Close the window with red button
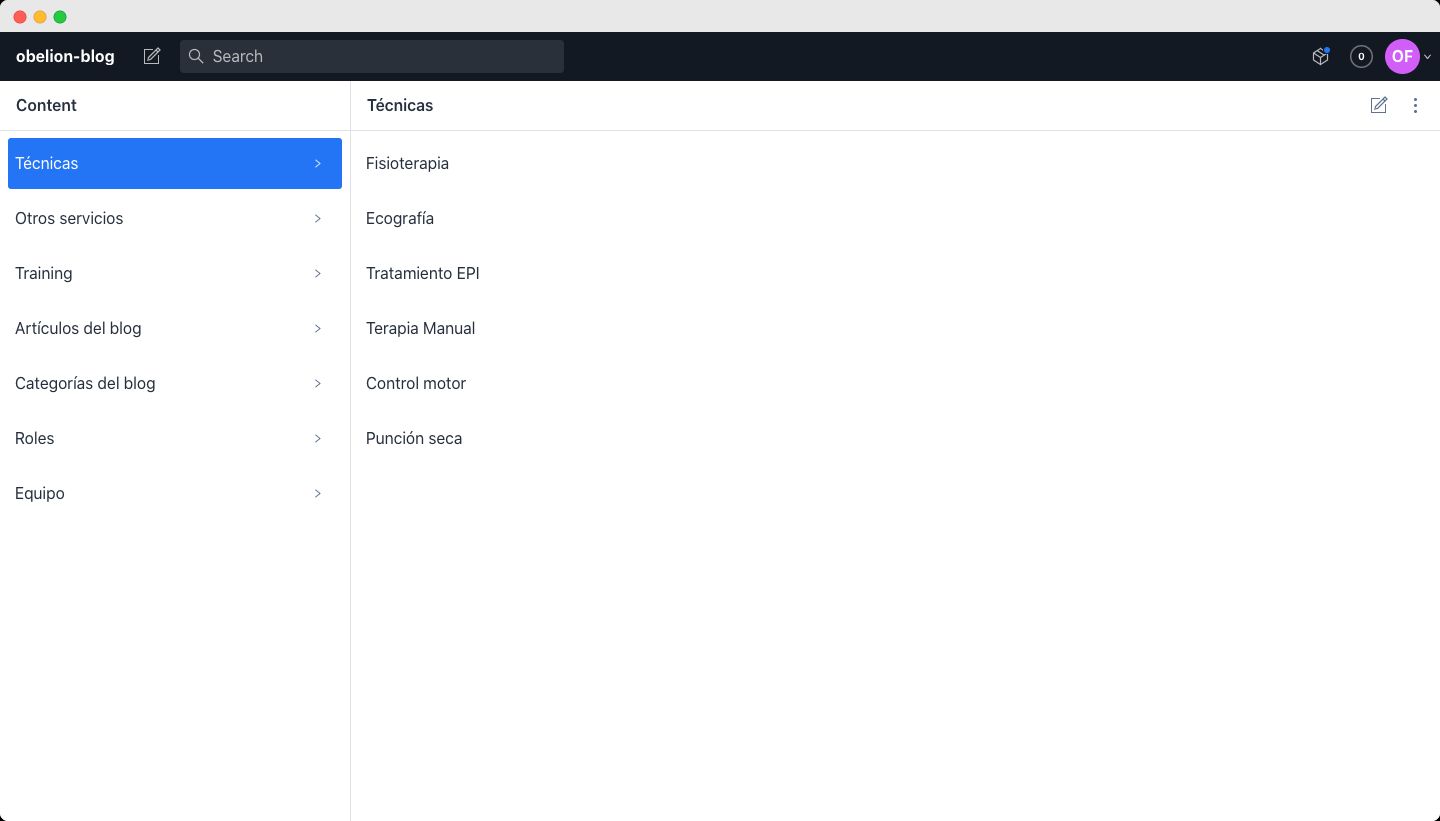Screen dimensions: 1440x821 click(x=20, y=17)
